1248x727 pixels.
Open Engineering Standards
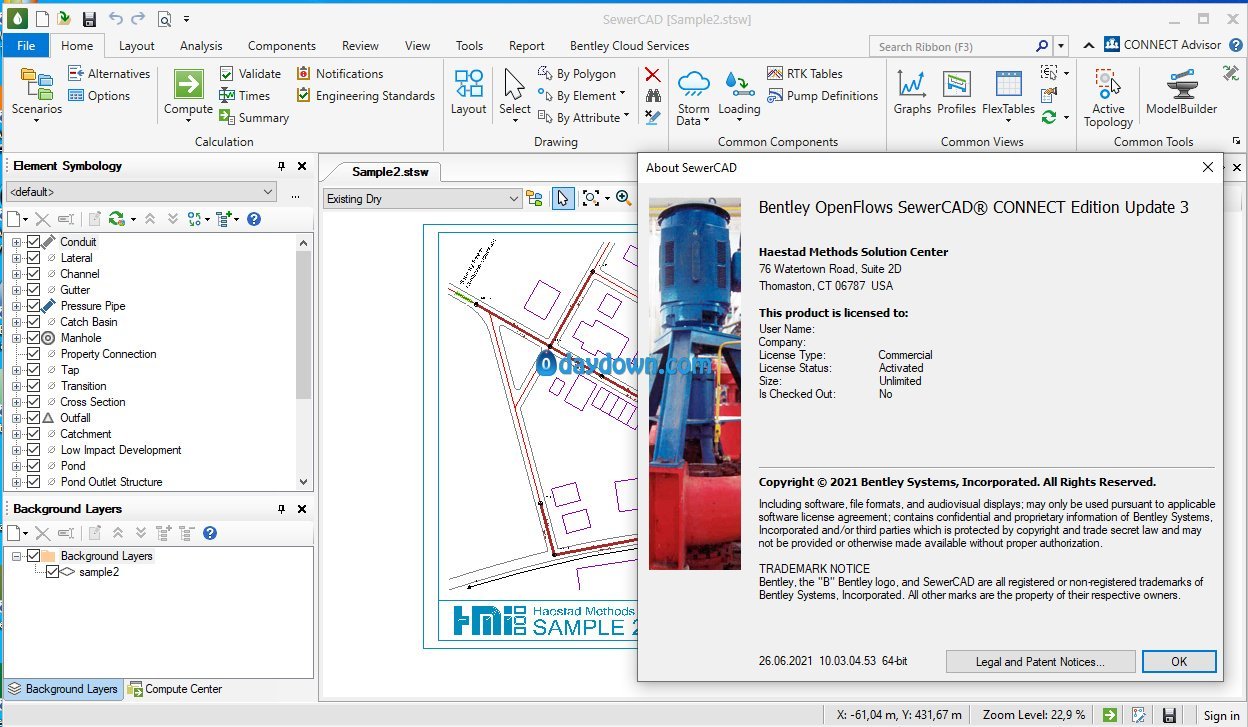pos(366,96)
